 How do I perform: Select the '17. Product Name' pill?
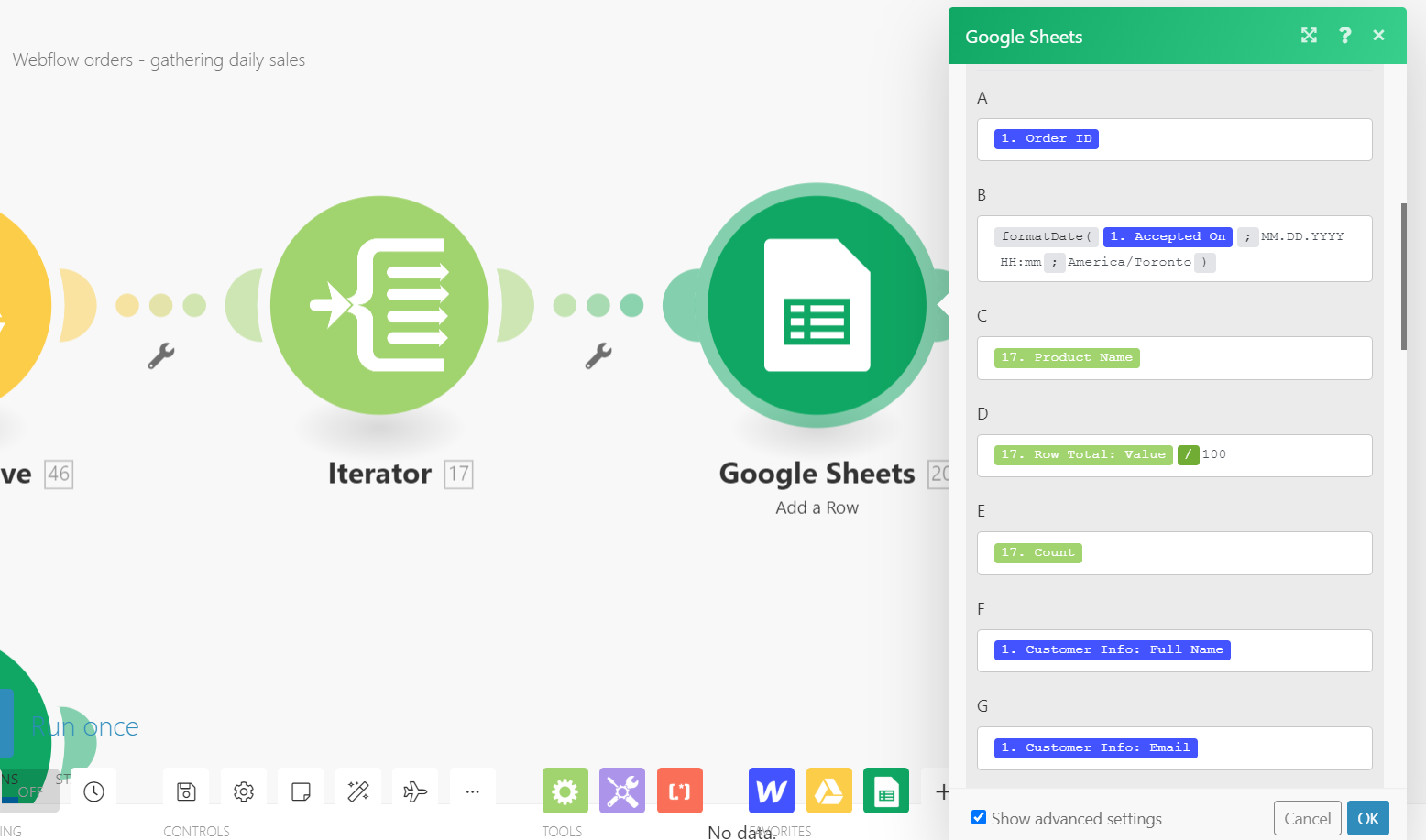coord(1067,357)
